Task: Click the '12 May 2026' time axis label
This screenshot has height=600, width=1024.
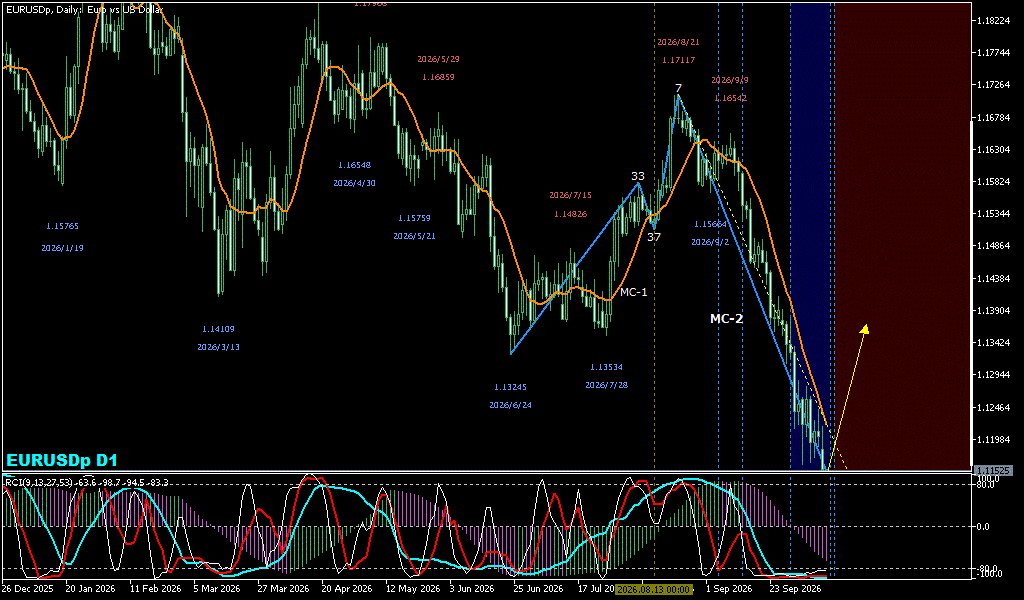Action: coord(411,588)
